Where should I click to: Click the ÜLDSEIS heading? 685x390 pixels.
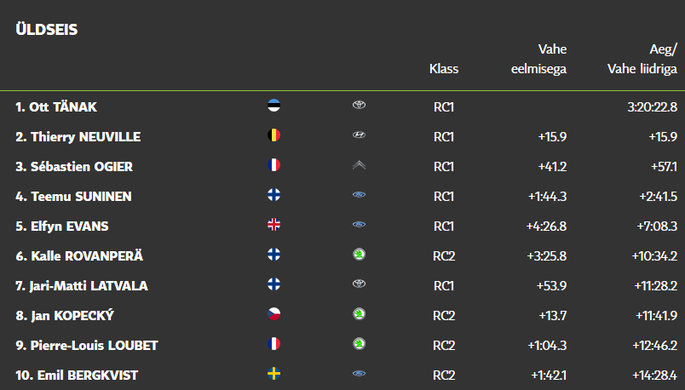47,29
